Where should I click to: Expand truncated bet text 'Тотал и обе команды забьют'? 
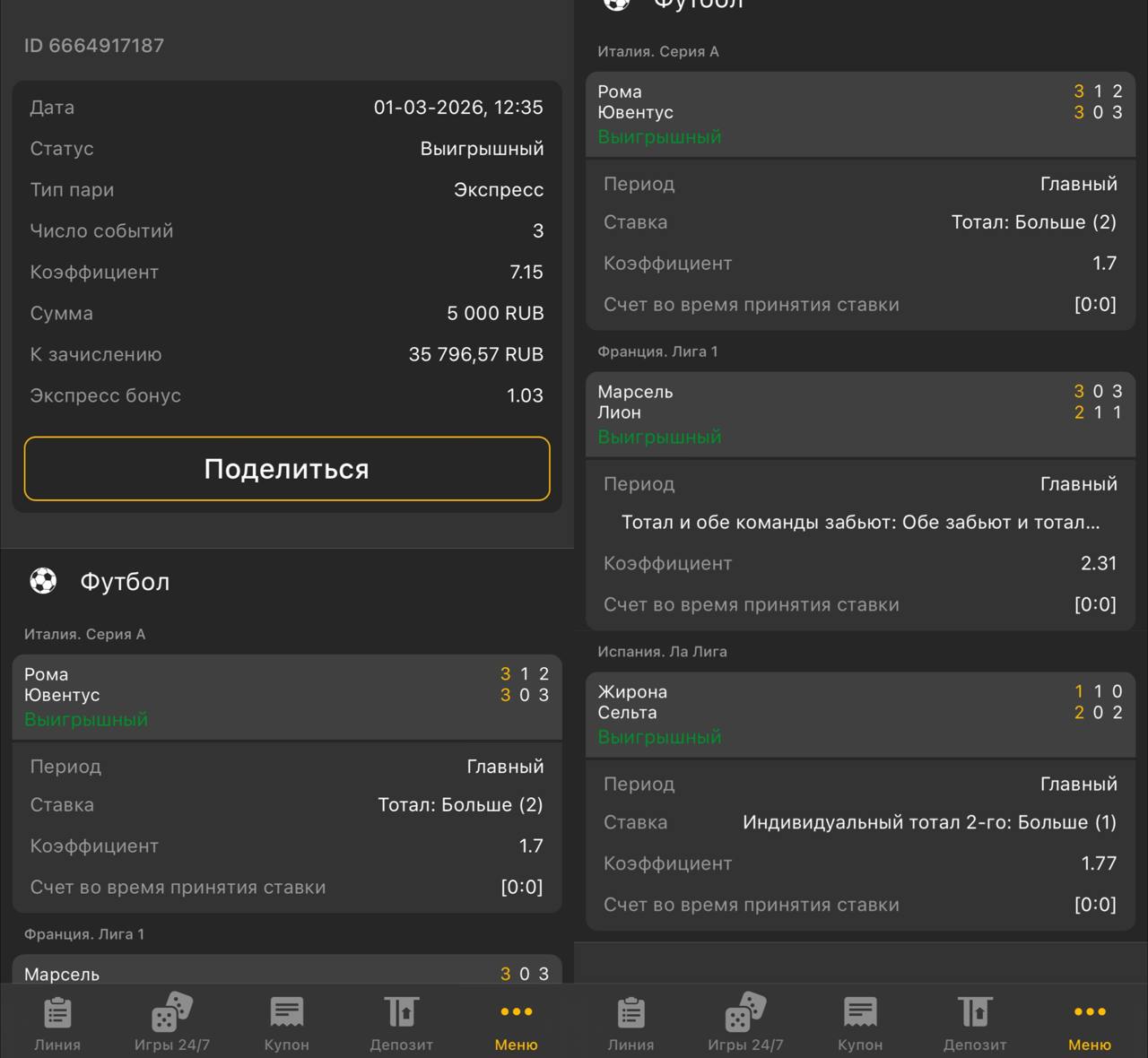[x=860, y=523]
